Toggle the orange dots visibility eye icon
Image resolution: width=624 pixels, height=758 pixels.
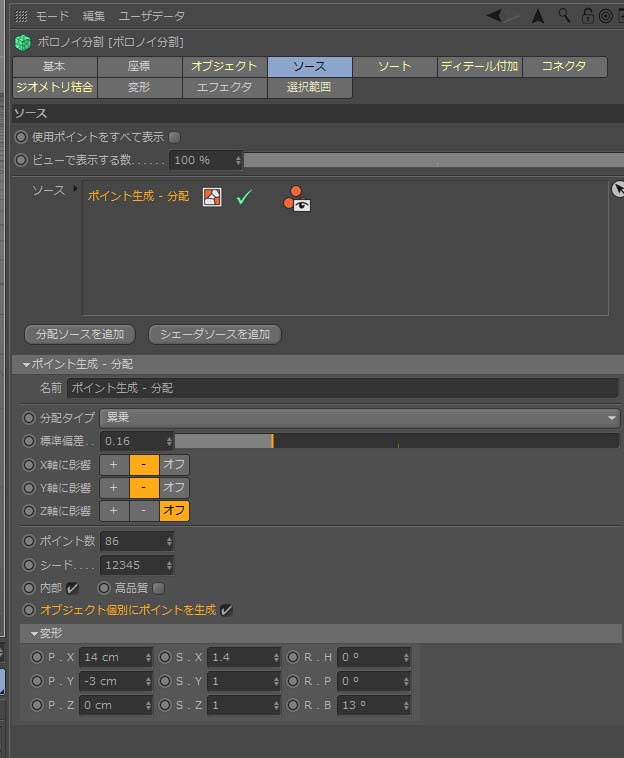coord(297,198)
